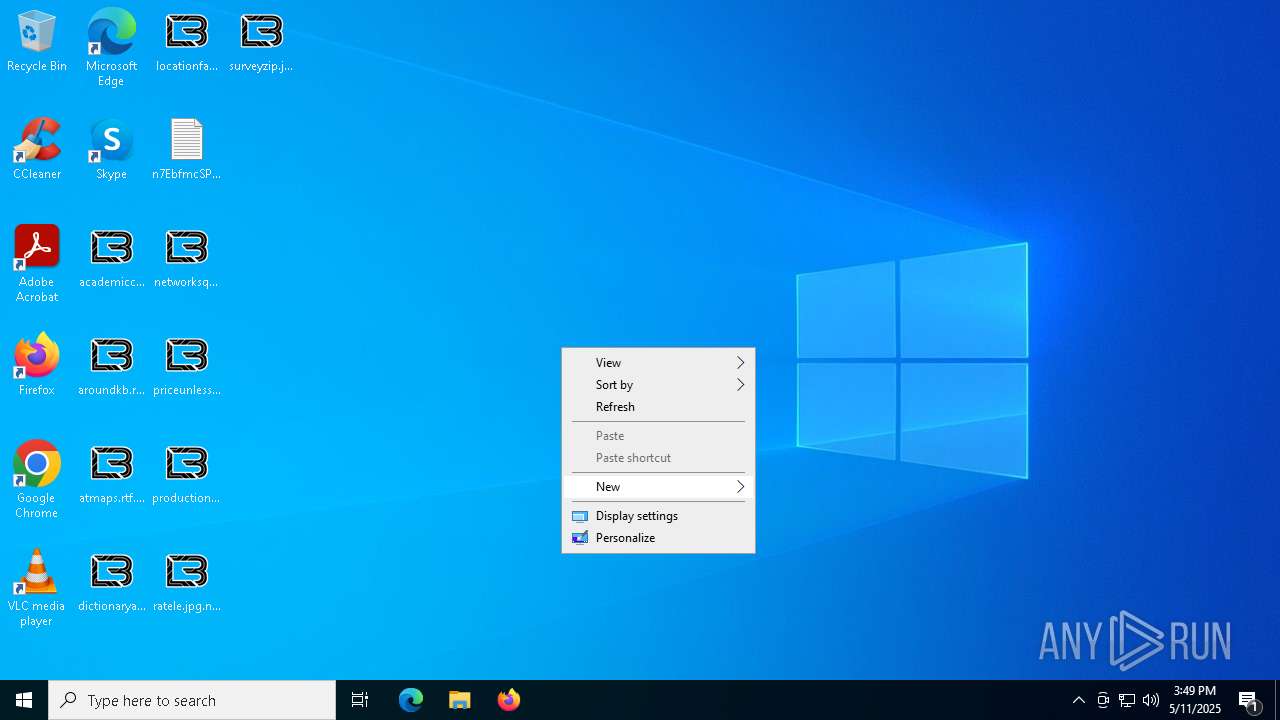Expand the Sort by submenu
This screenshot has height=720, width=1280.
tap(658, 385)
